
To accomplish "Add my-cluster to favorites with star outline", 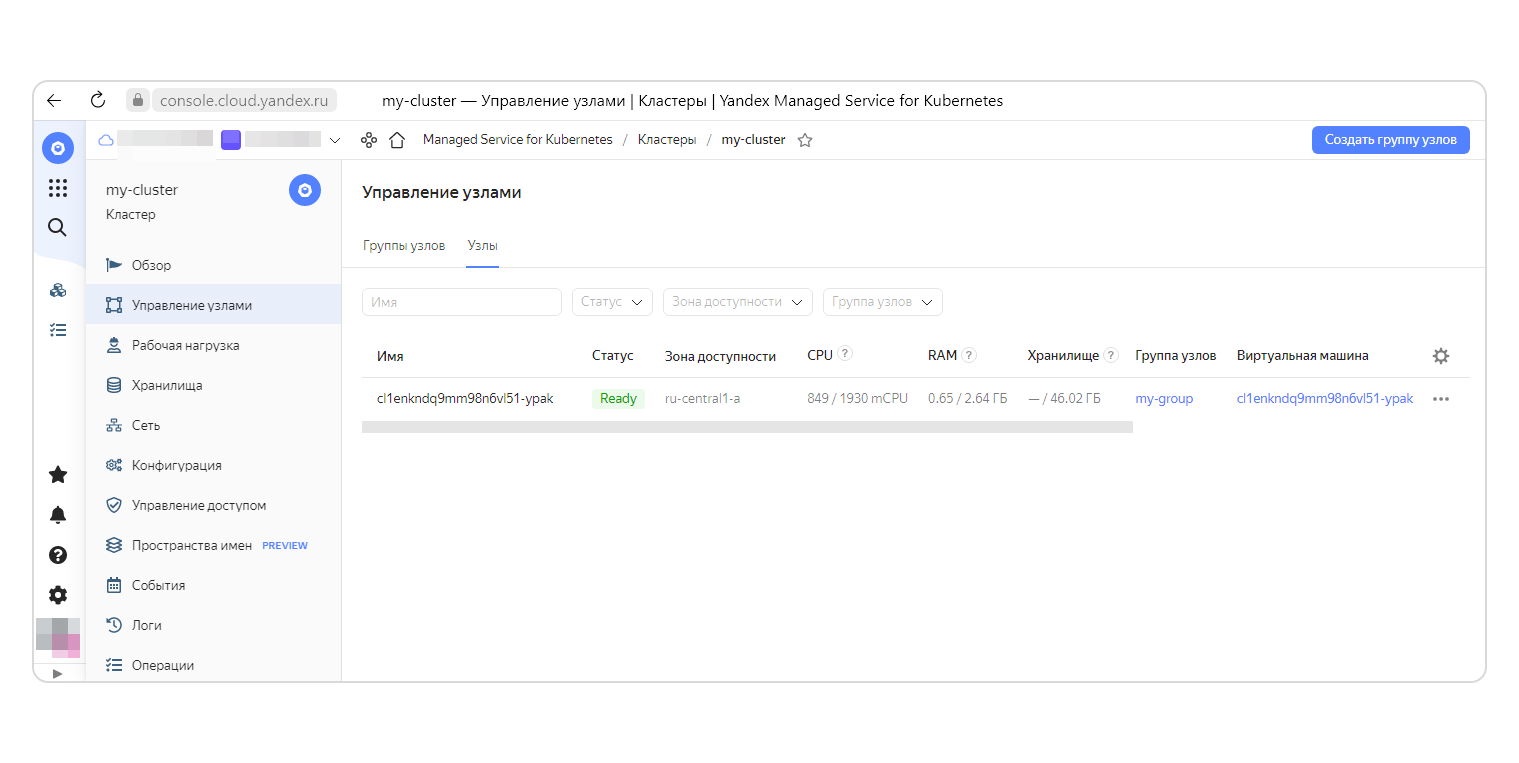I will [805, 140].
